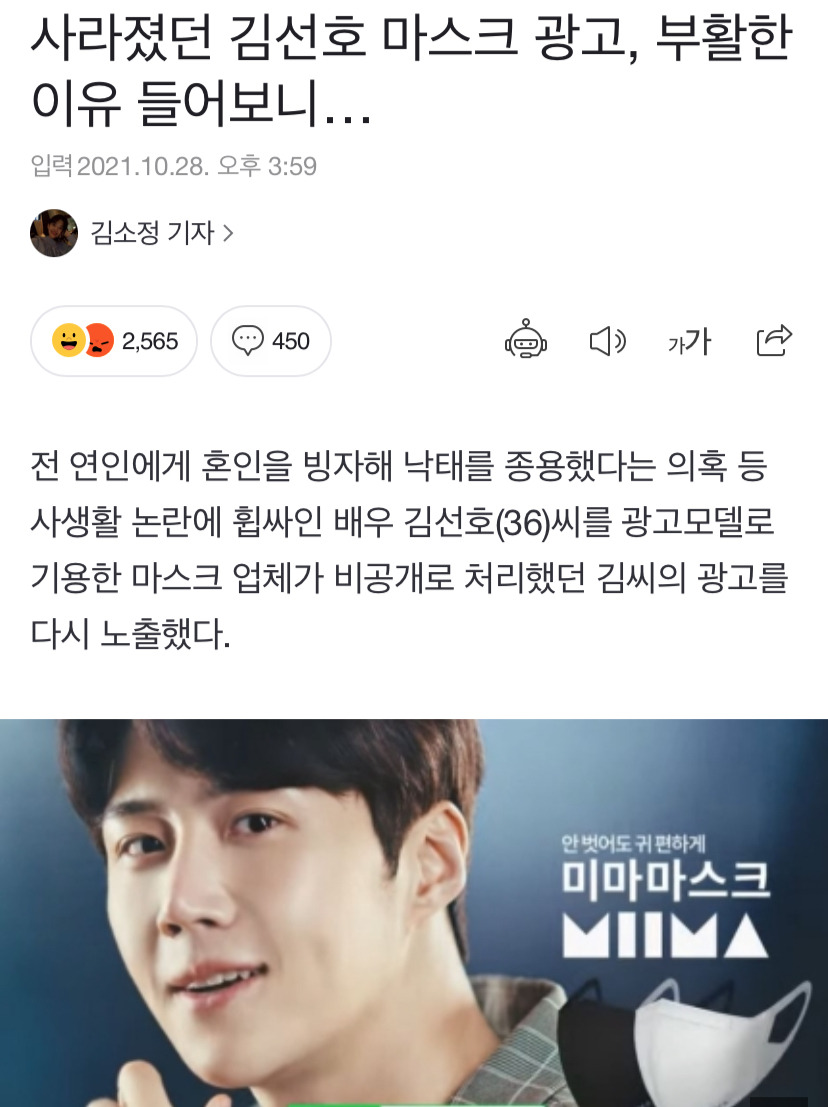Open reporter 김소정's profile photo
Screen dimensions: 828x1107
[54, 233]
